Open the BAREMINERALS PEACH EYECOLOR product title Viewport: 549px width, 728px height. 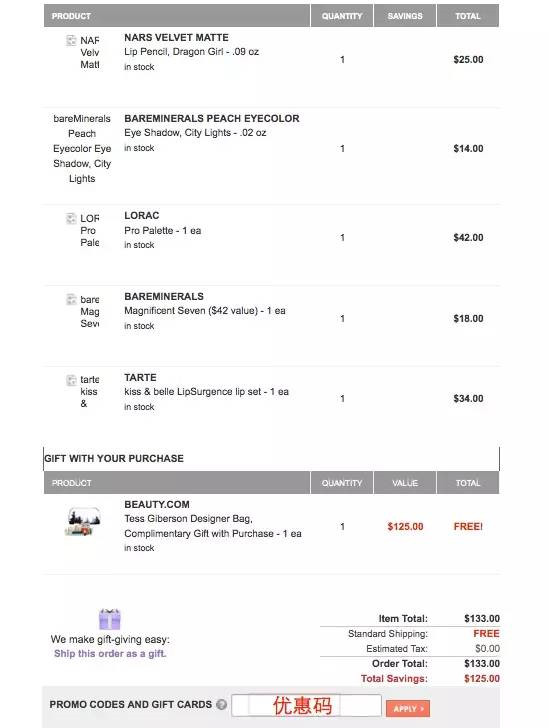pyautogui.click(x=212, y=118)
